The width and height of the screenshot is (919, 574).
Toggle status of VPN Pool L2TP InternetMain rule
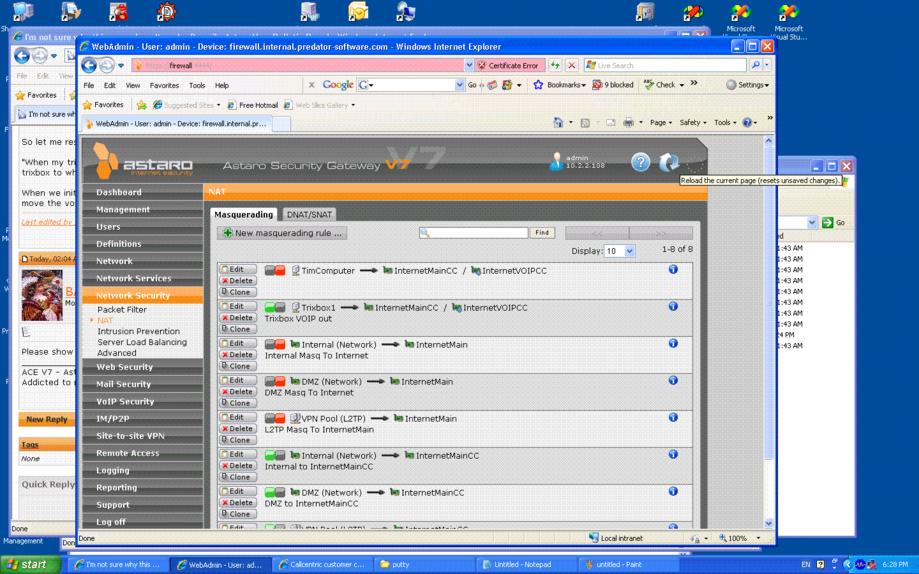275,418
